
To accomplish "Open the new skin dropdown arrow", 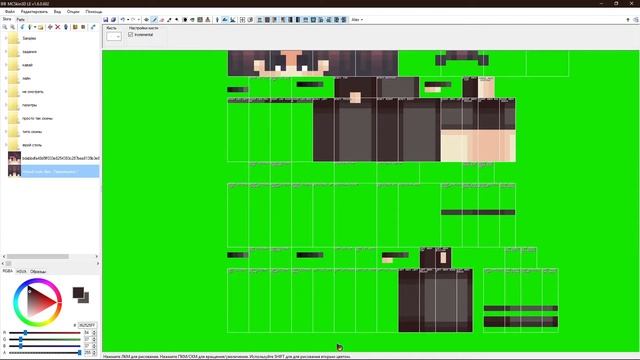I will (x=35, y=27).
